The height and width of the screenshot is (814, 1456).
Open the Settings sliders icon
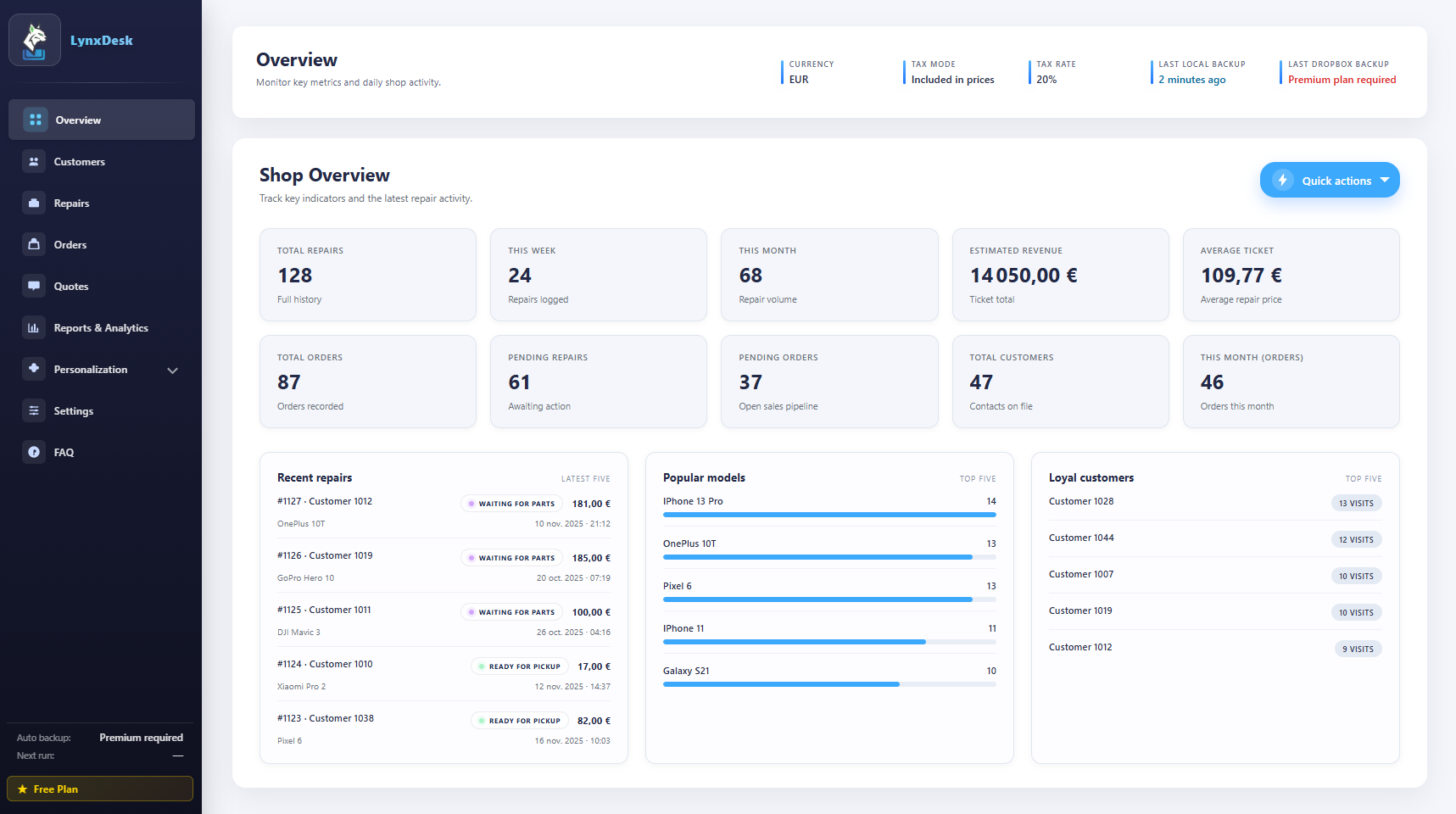(x=34, y=410)
